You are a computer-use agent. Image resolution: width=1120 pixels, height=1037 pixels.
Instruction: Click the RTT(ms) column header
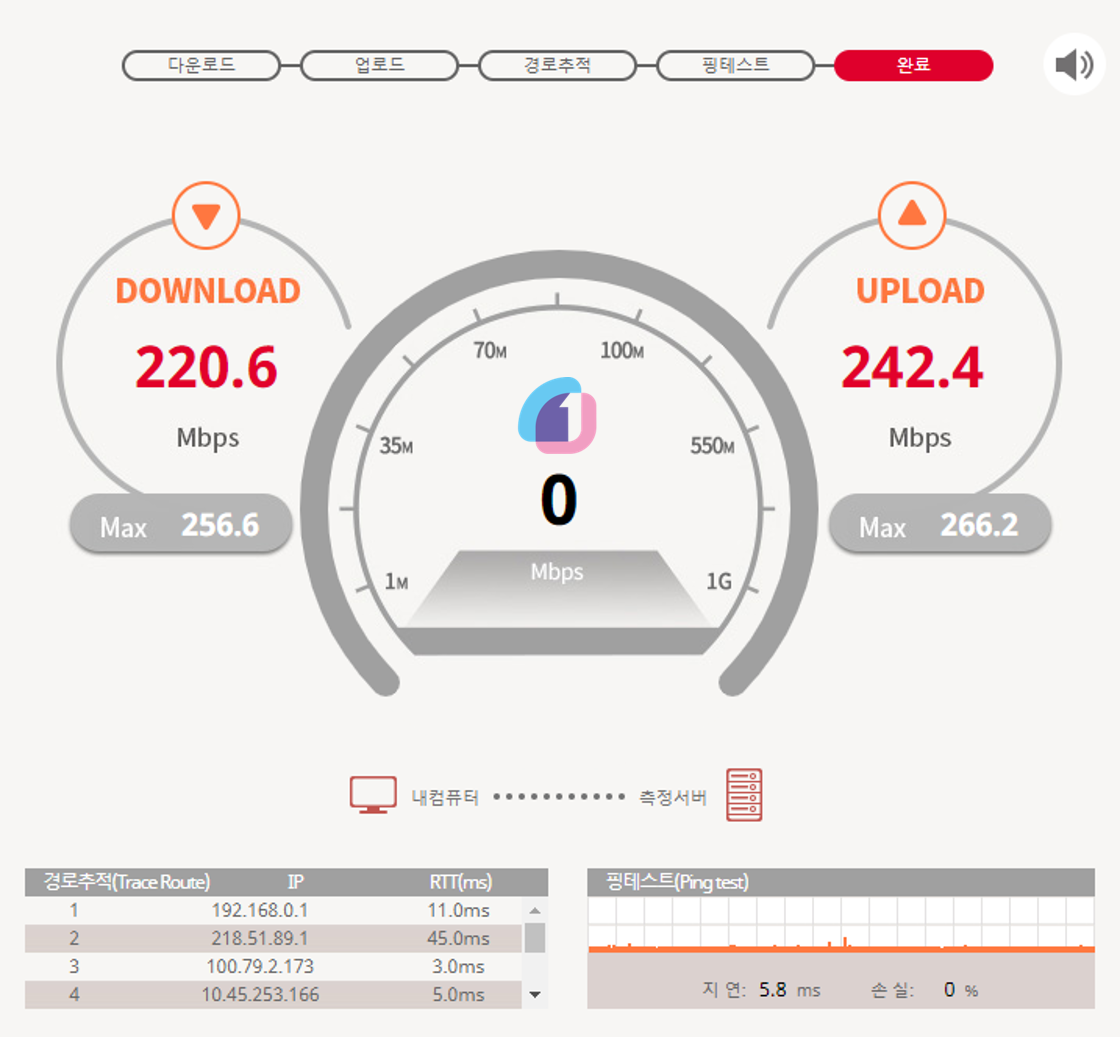461,882
